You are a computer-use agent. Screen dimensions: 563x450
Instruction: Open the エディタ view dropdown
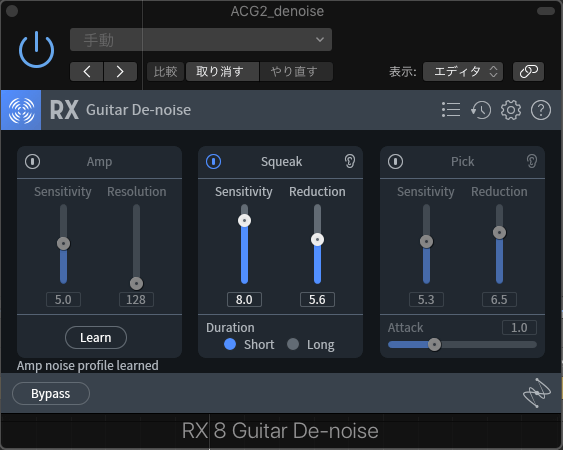[463, 71]
